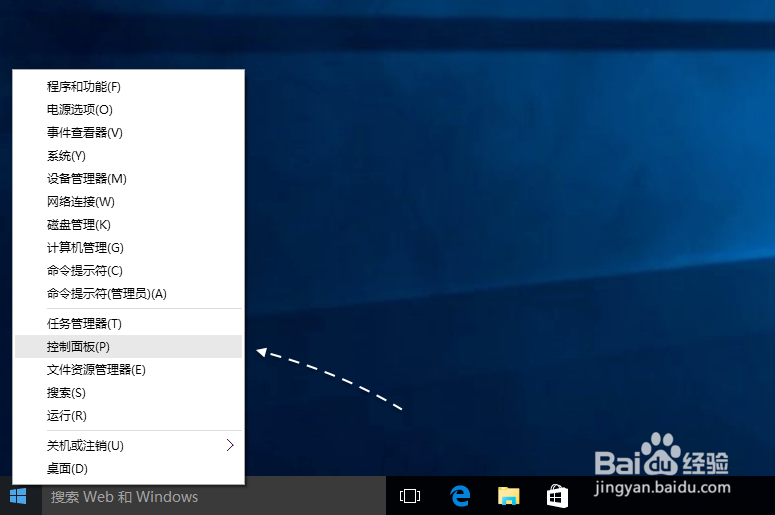
Task: Open 命令提示符(C) entry
Action: pyautogui.click(x=129, y=271)
